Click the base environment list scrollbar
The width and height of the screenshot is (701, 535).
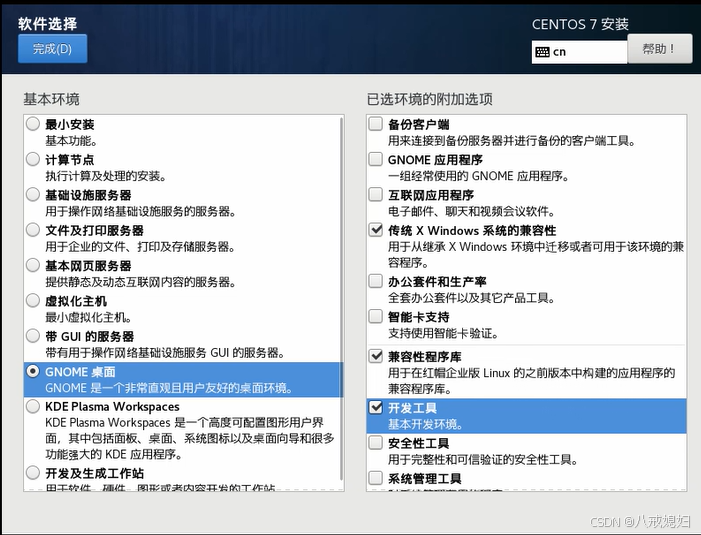click(x=342, y=298)
